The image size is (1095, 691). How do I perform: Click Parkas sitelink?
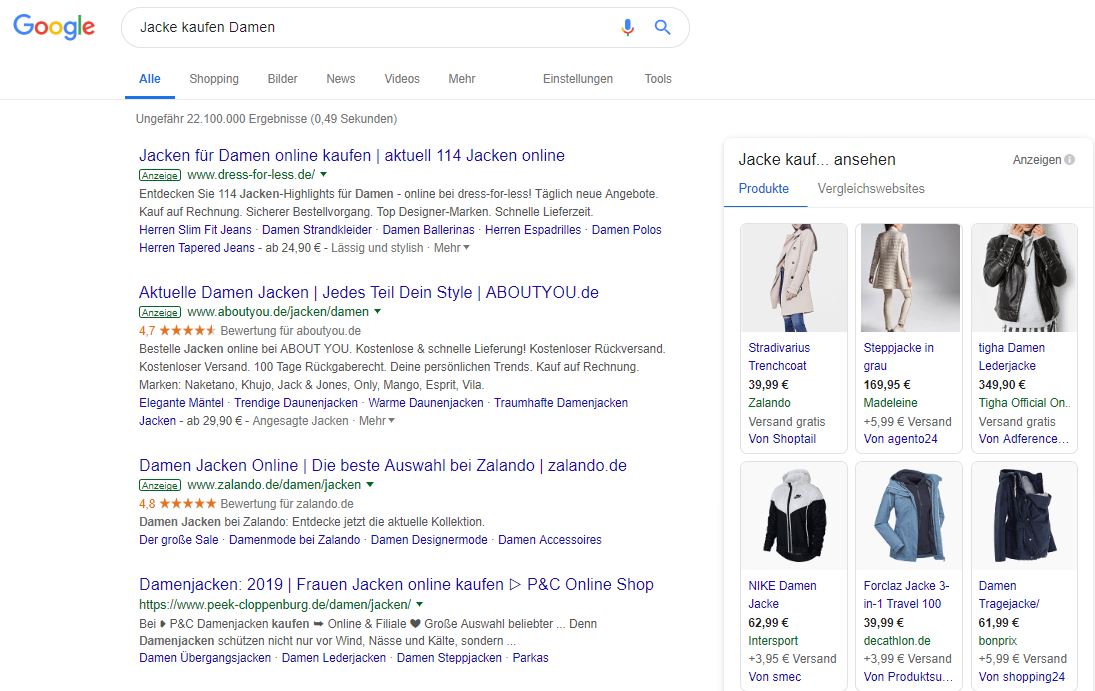click(531, 658)
